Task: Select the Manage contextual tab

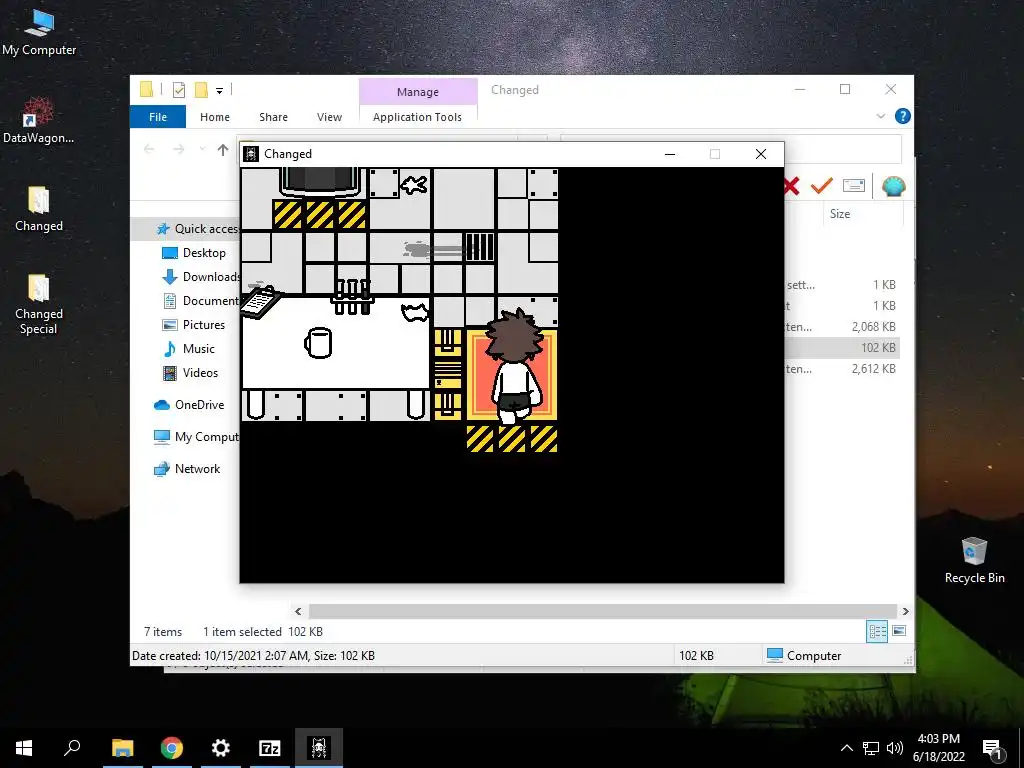Action: [418, 92]
